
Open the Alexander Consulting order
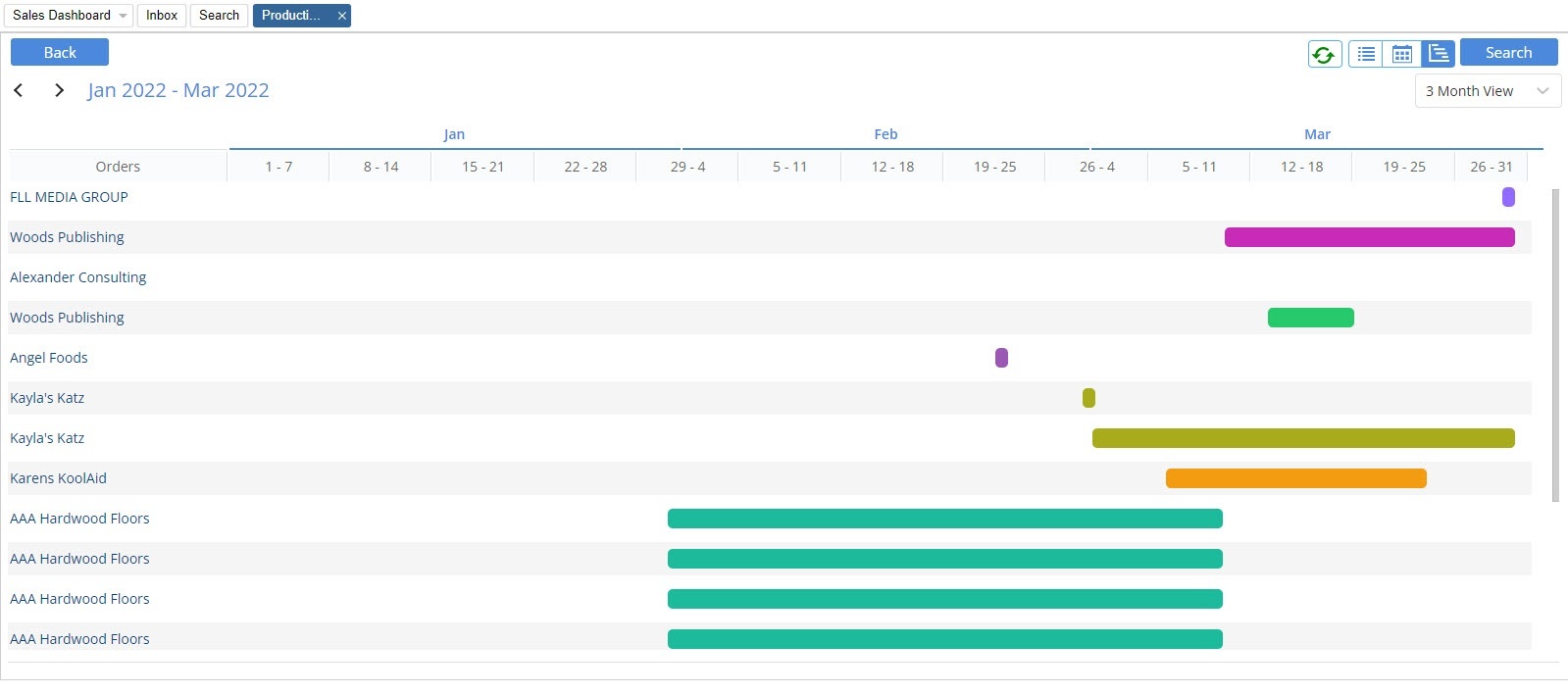tap(77, 277)
